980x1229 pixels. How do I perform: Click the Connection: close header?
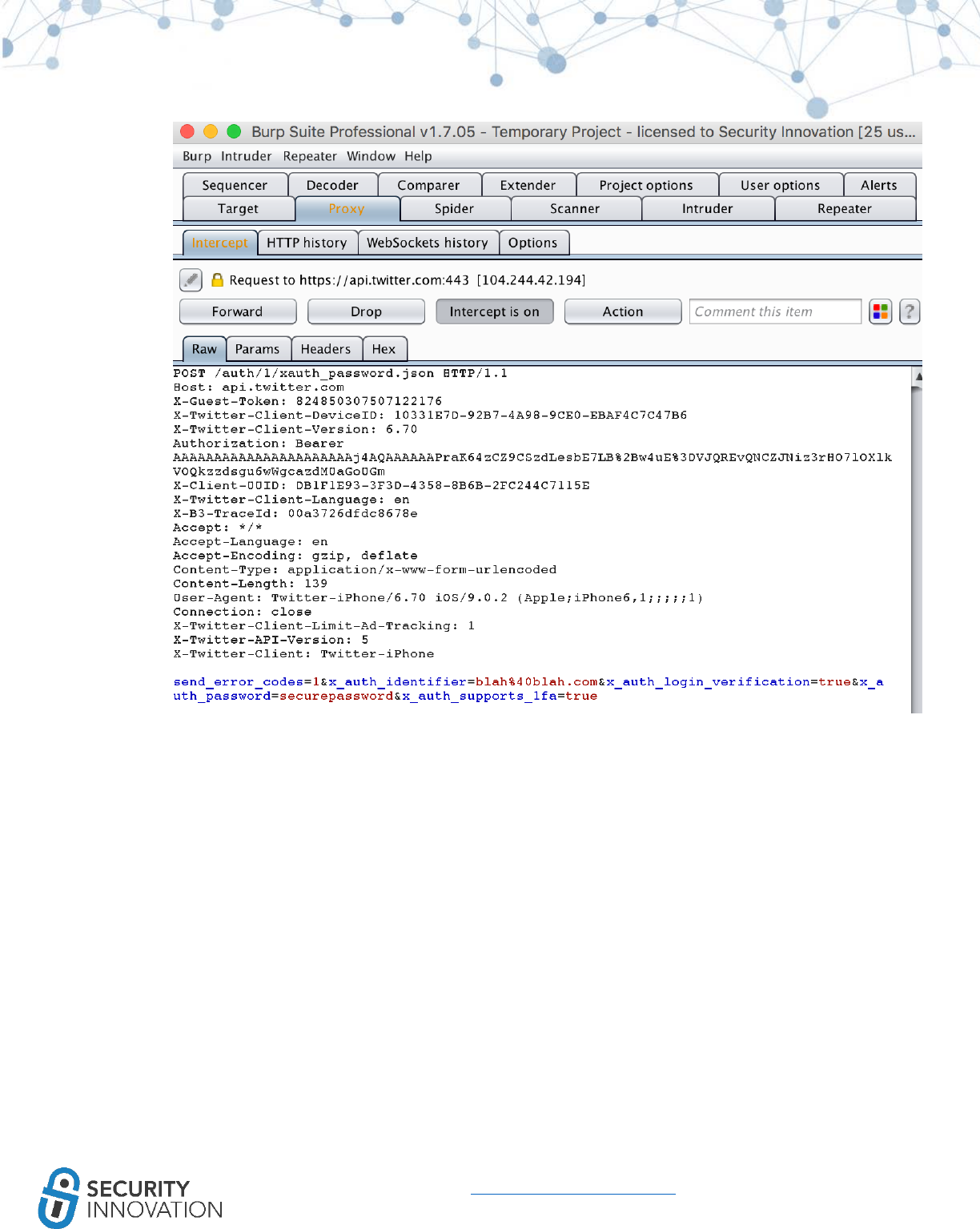243,612
